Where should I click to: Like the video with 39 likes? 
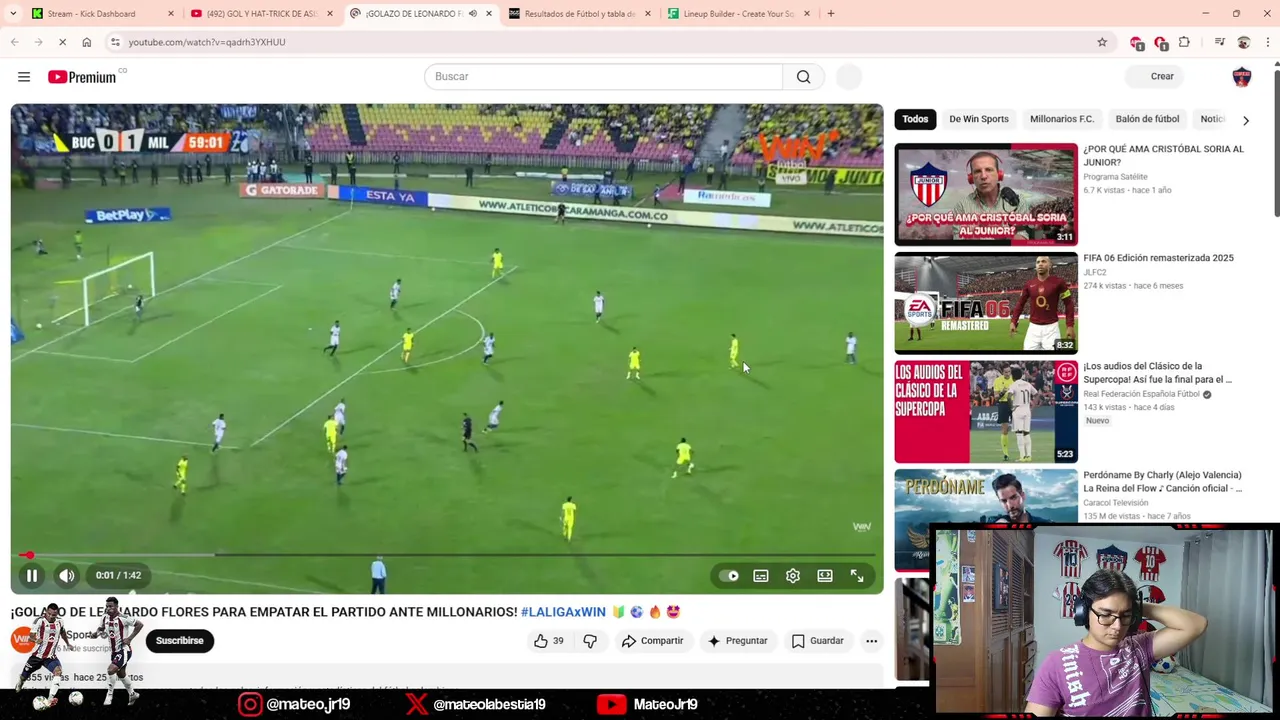[549, 641]
